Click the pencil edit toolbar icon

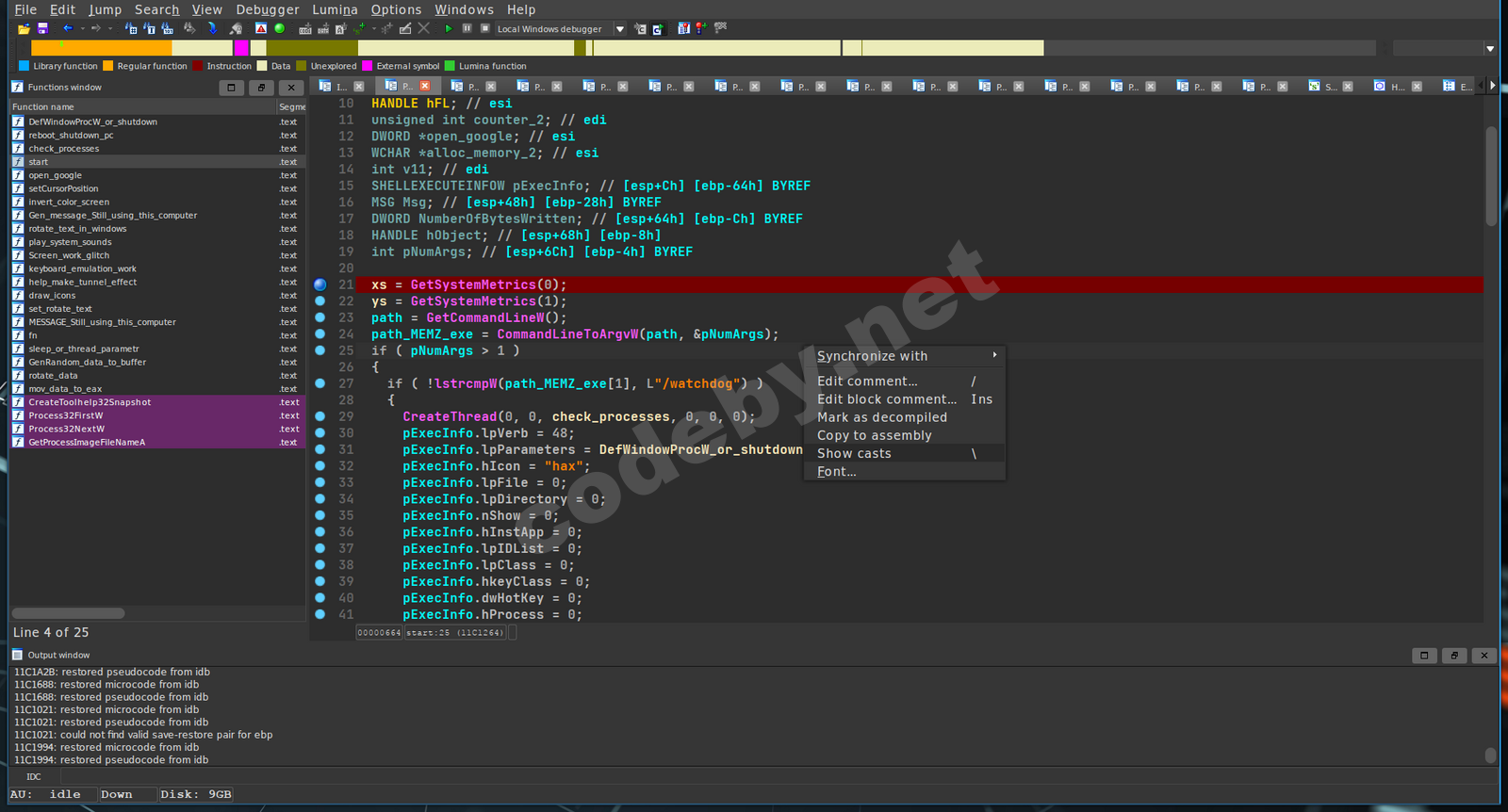(x=405, y=29)
